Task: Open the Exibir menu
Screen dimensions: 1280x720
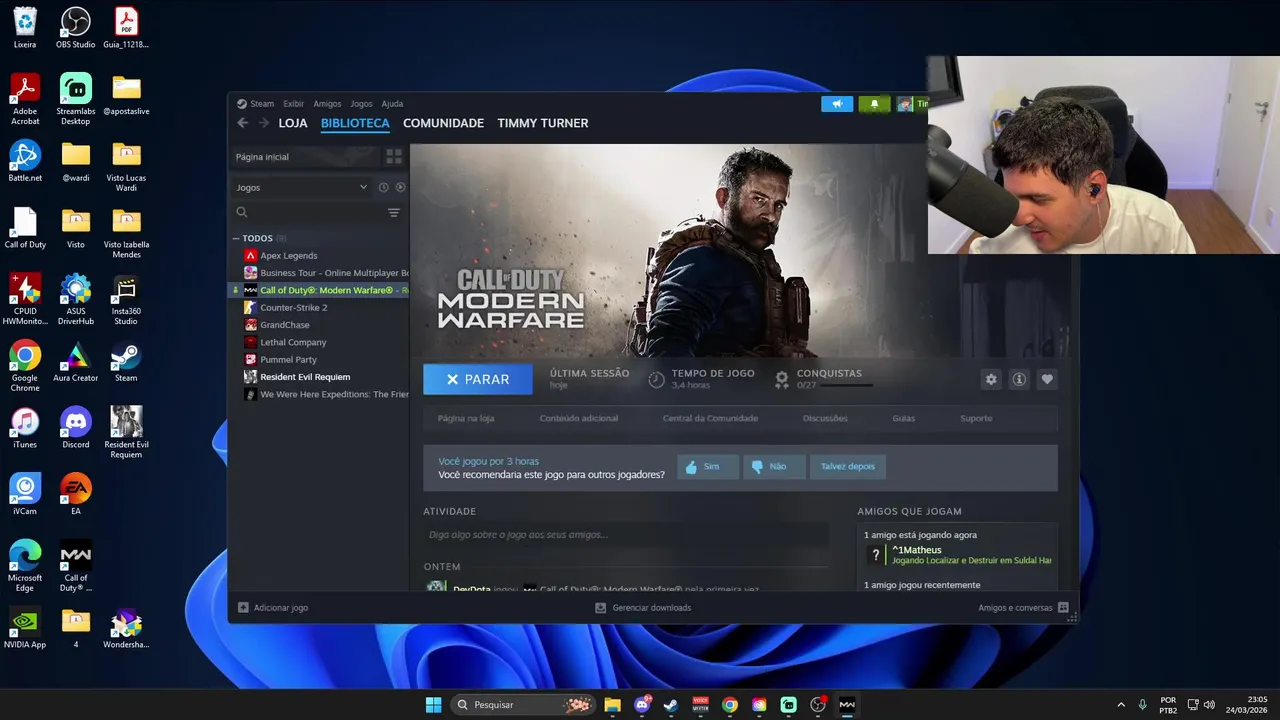Action: pos(293,104)
